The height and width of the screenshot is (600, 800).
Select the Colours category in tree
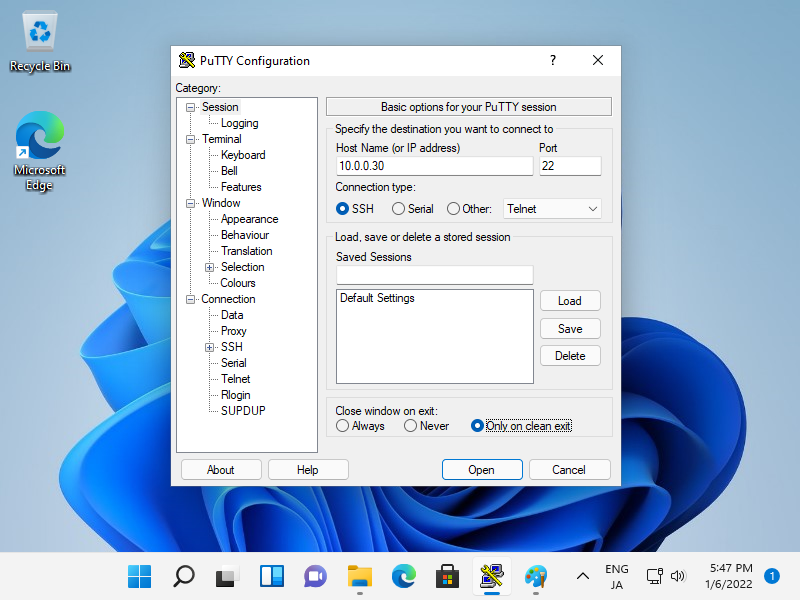238,283
